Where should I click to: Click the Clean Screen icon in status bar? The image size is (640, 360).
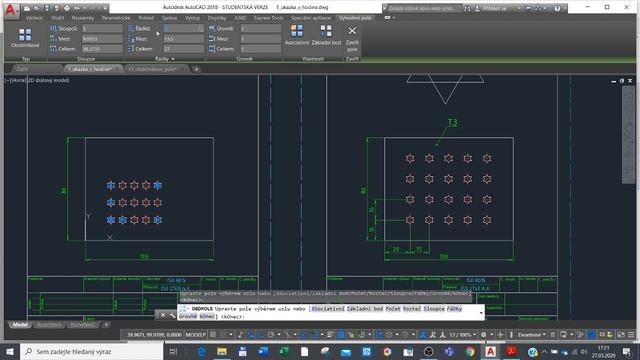pos(621,335)
